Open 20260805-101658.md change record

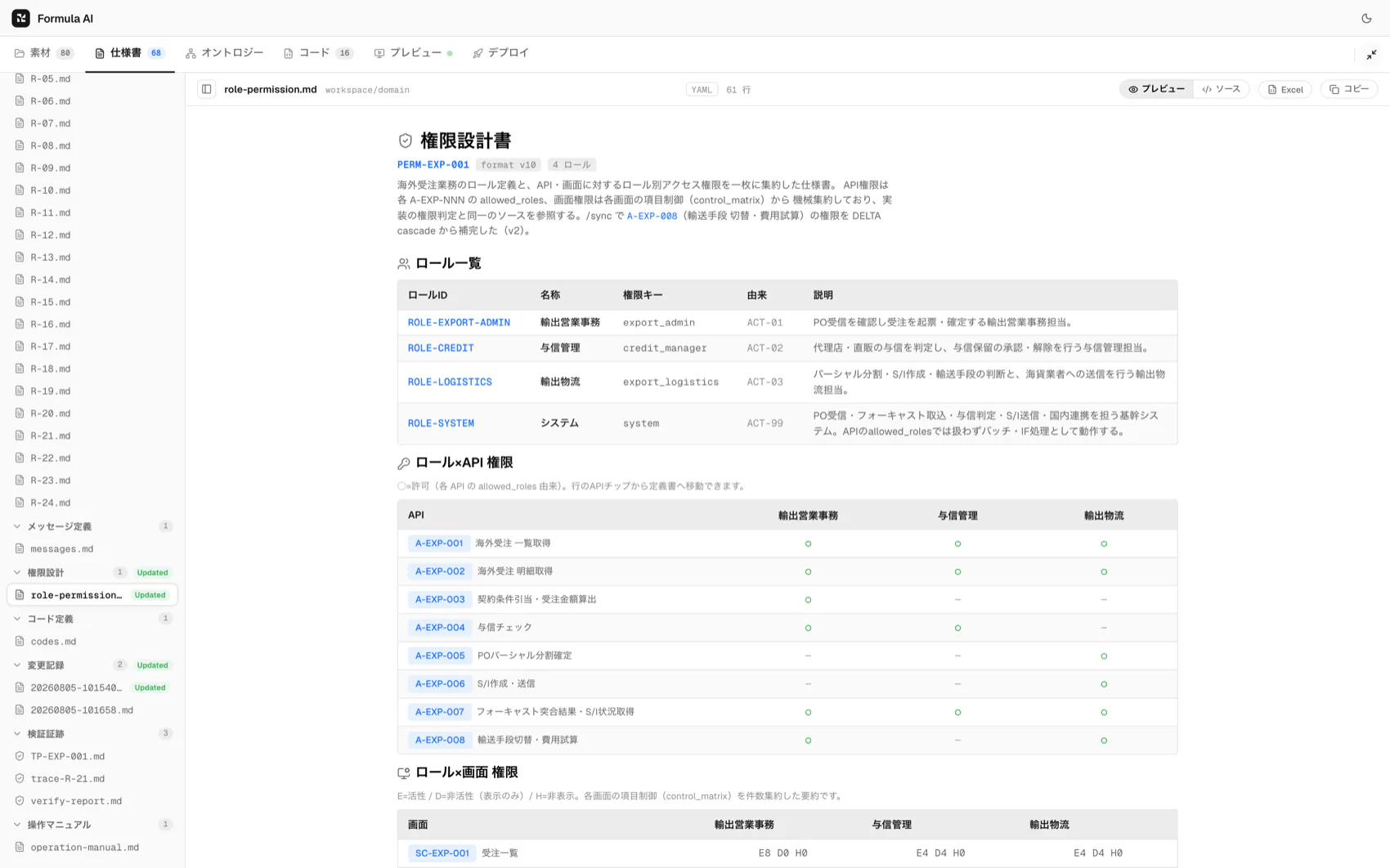(x=92, y=710)
